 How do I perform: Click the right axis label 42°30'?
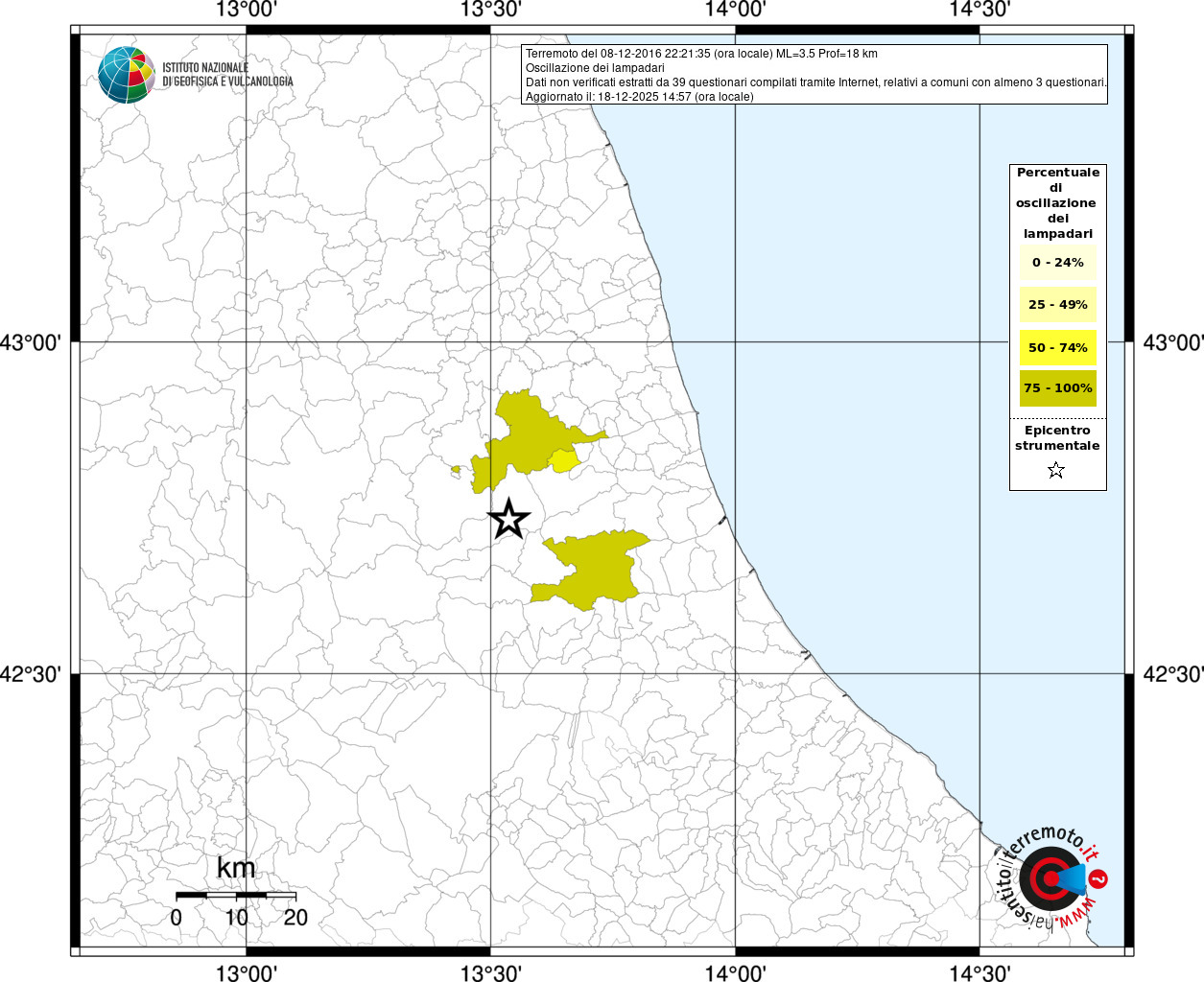tap(1172, 674)
